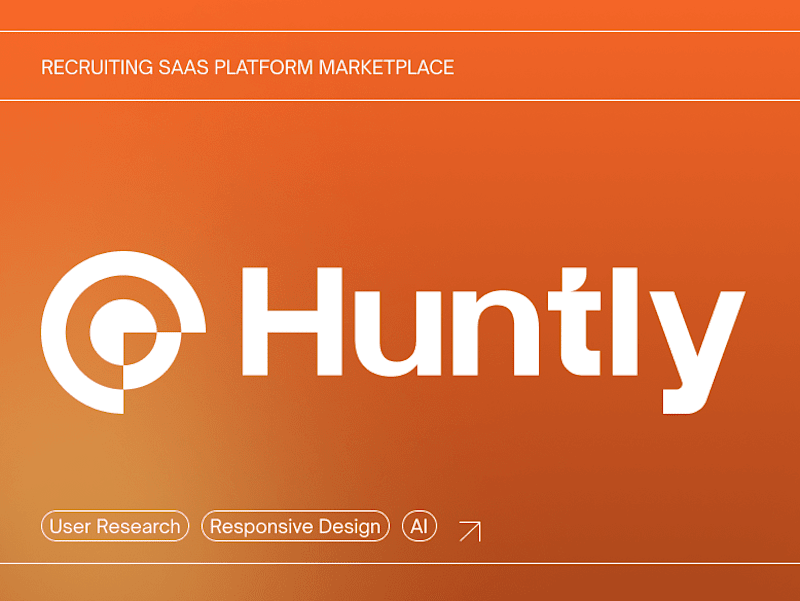The width and height of the screenshot is (800, 601).
Task: Select the Responsive Design tag
Action: tap(295, 526)
